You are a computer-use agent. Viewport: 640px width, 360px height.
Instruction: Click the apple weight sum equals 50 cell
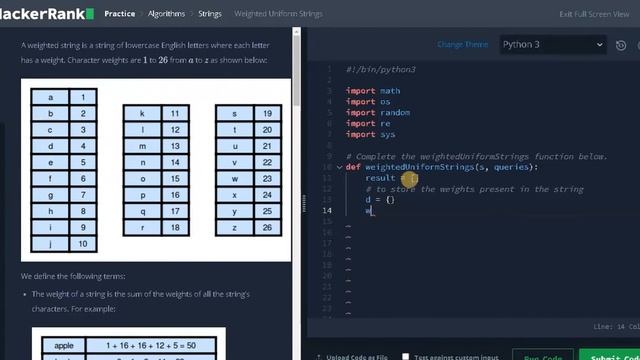[x=151, y=346]
